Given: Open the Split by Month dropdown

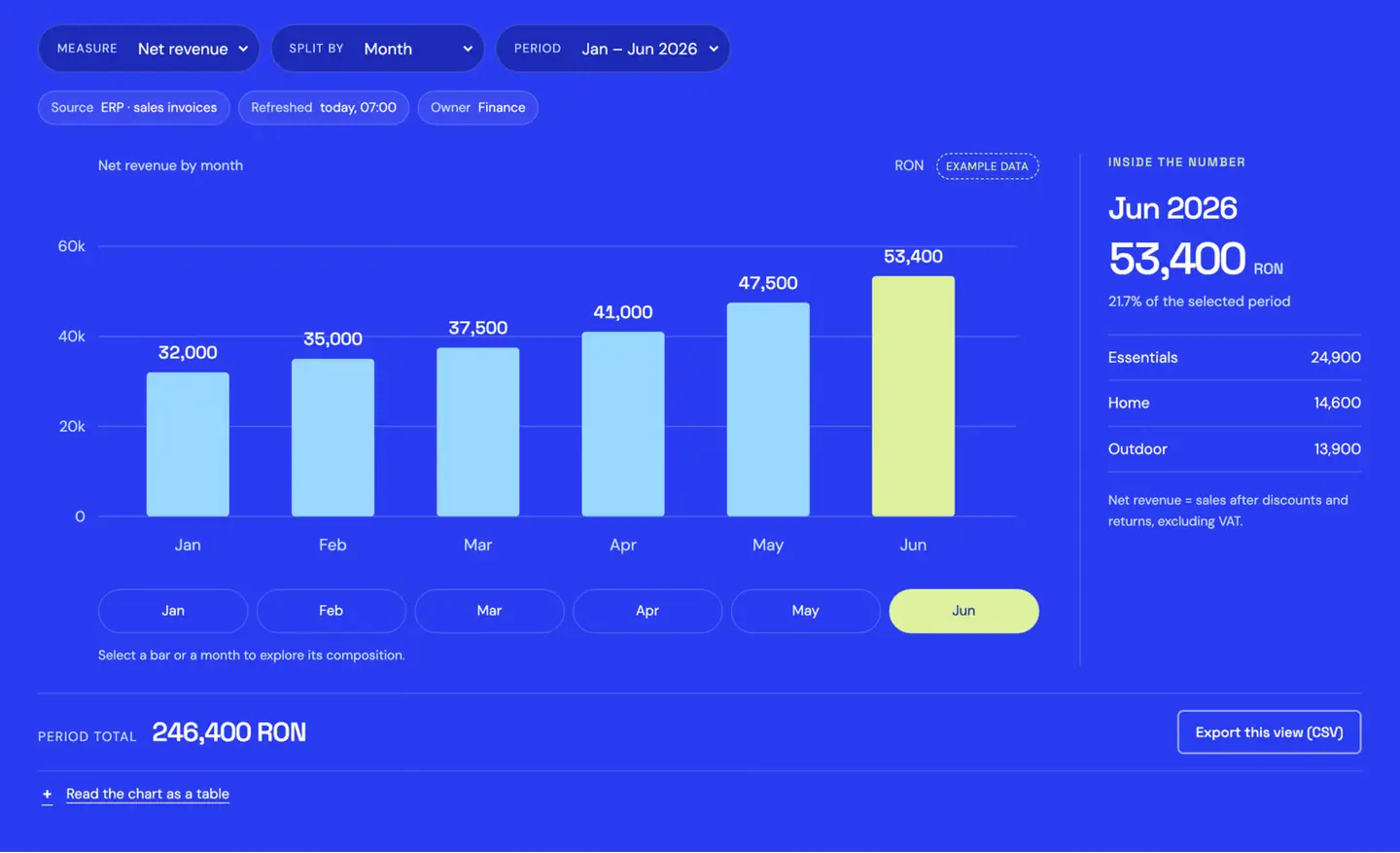Looking at the screenshot, I should 377,49.
